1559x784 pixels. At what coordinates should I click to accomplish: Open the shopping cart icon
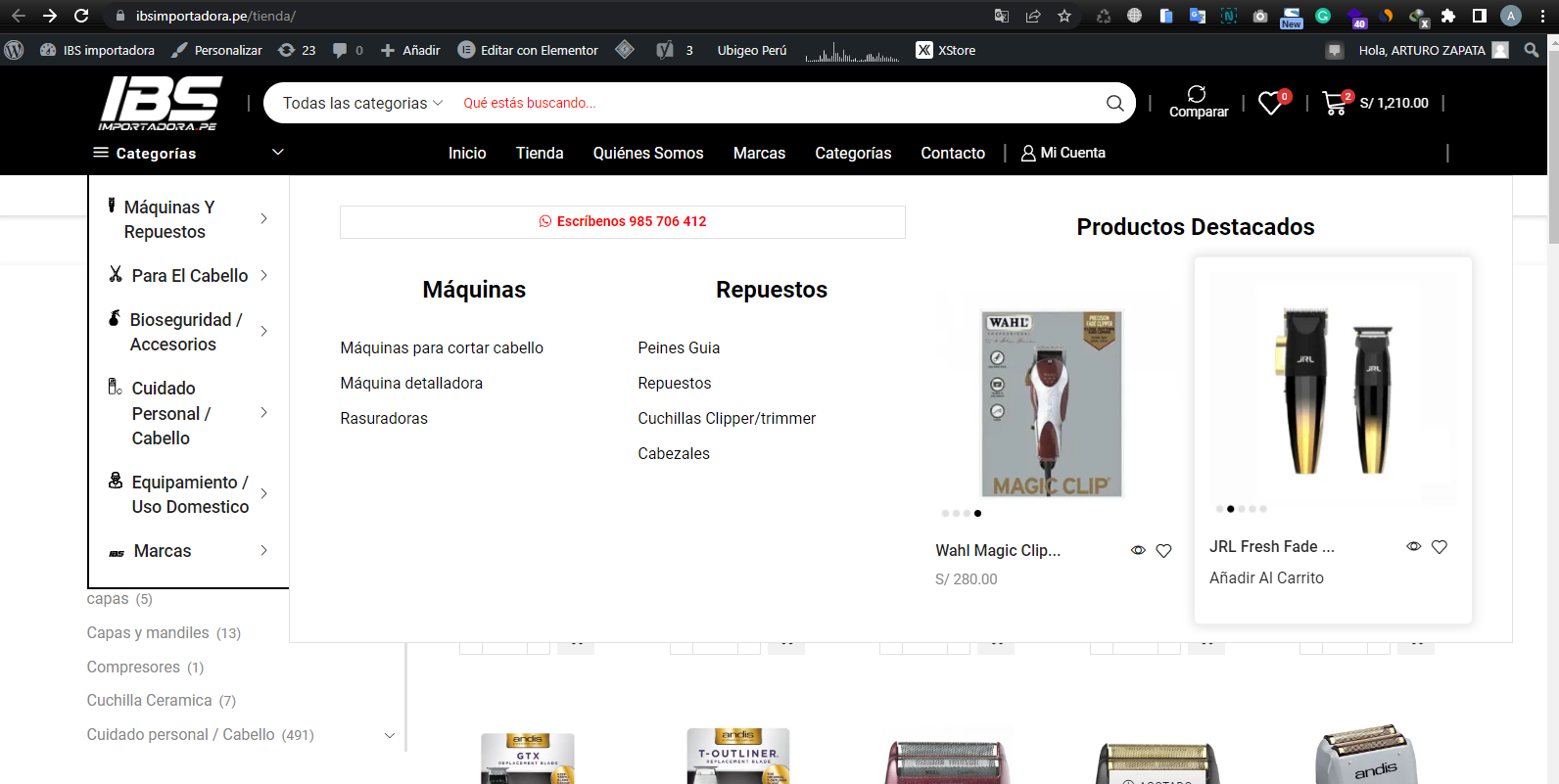[1334, 103]
